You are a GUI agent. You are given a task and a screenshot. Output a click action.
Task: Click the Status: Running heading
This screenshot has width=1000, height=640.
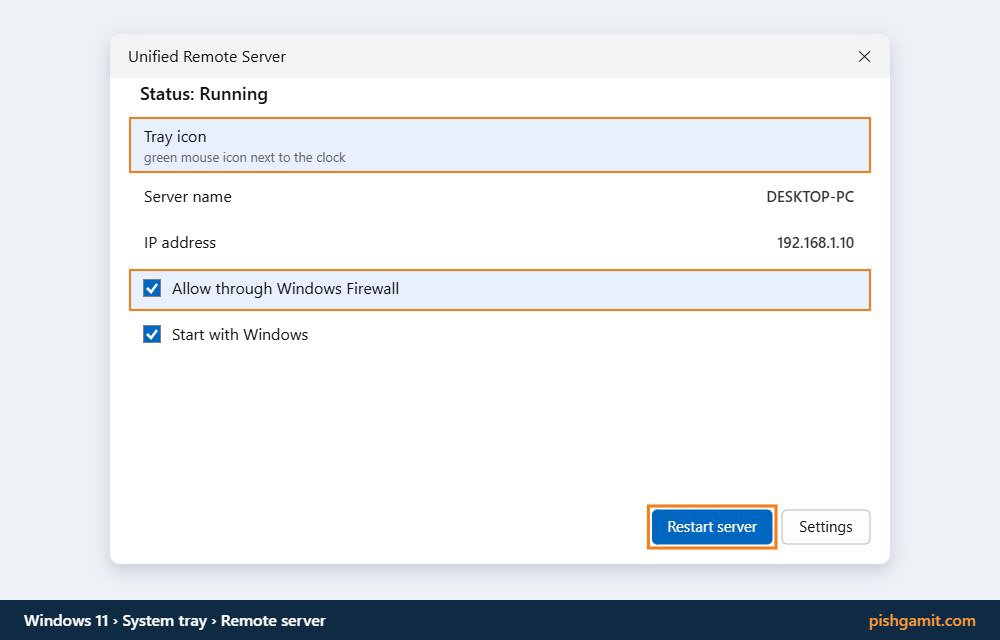(x=204, y=94)
